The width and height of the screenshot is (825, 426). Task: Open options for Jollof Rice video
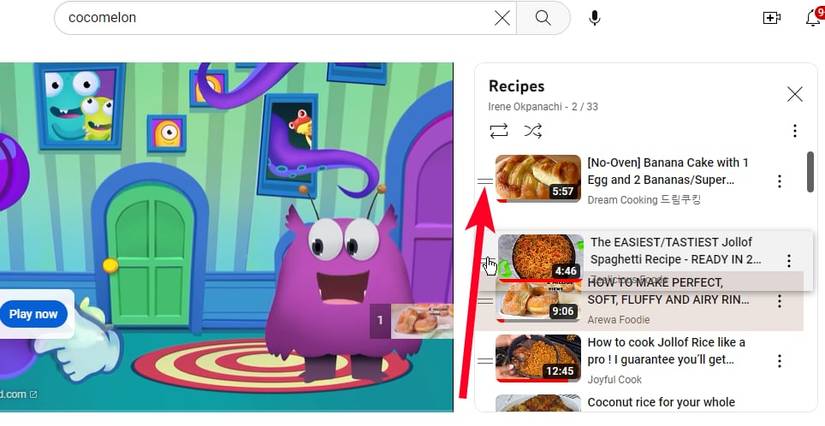(x=779, y=361)
